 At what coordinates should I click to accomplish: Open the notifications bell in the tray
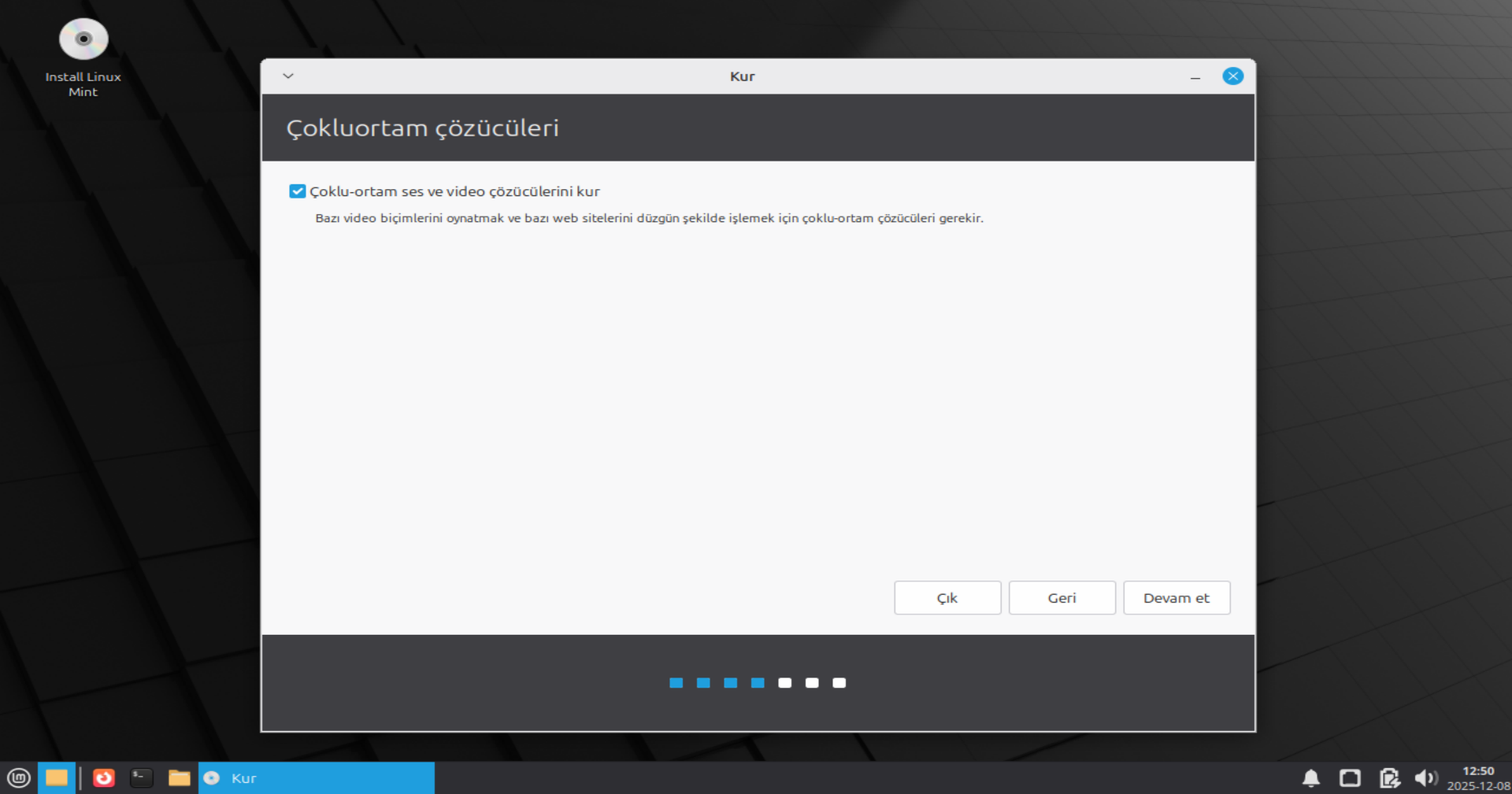(1311, 778)
